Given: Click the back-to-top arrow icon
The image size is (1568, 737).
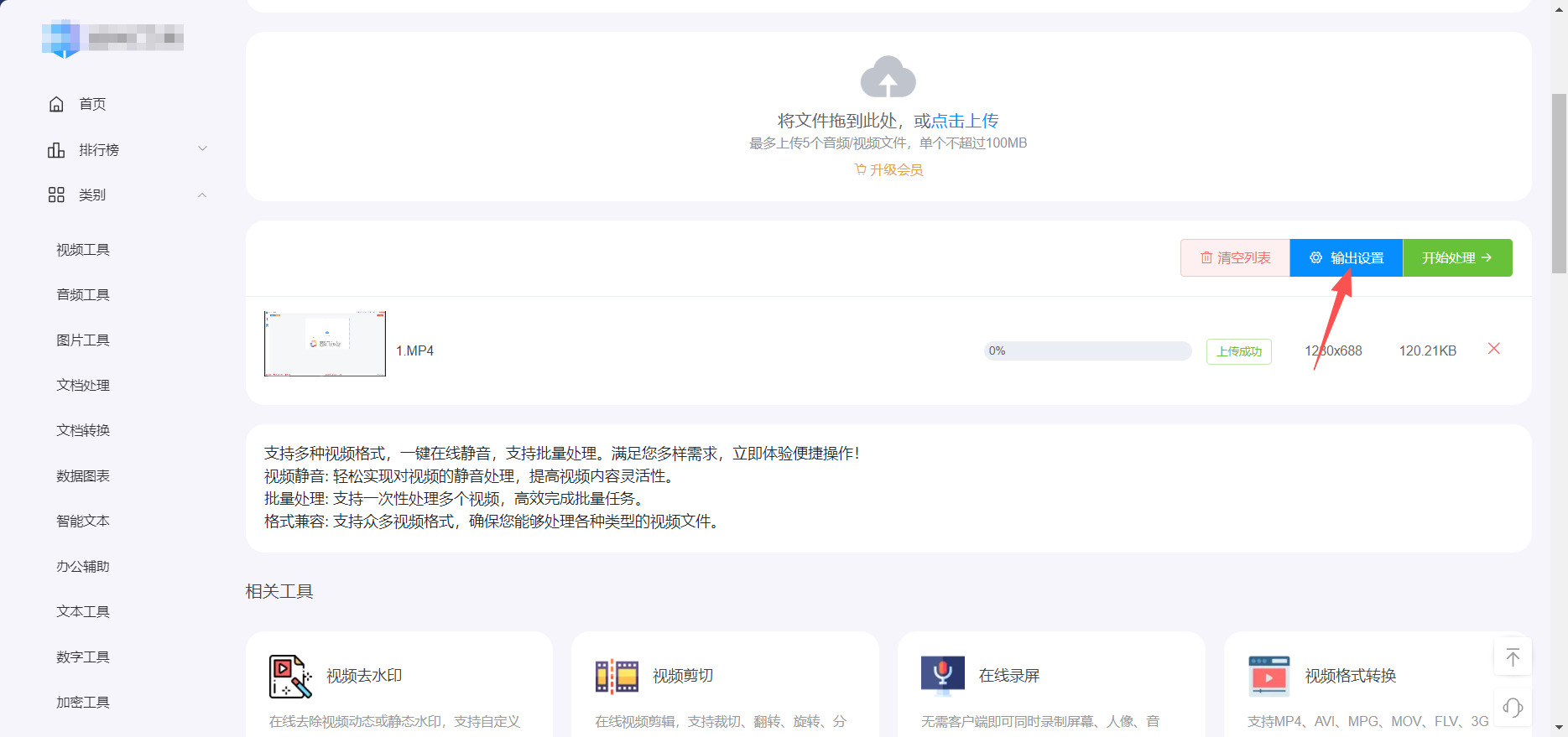Looking at the screenshot, I should [x=1513, y=657].
